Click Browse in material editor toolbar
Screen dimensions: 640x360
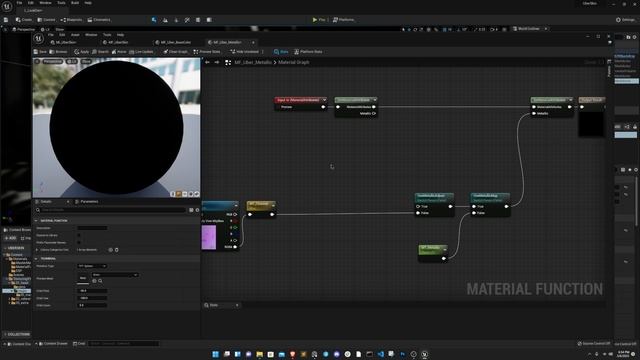point(58,52)
